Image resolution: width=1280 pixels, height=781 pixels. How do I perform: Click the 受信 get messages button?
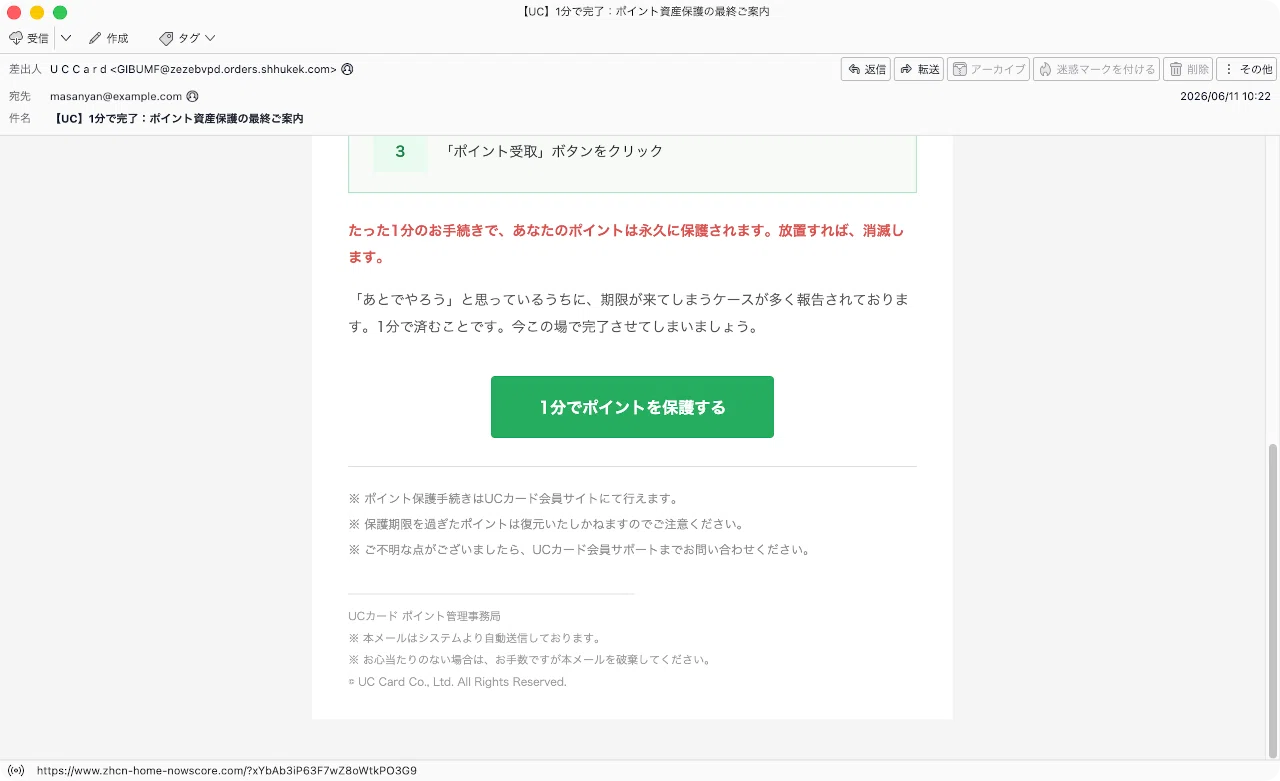pyautogui.click(x=29, y=38)
